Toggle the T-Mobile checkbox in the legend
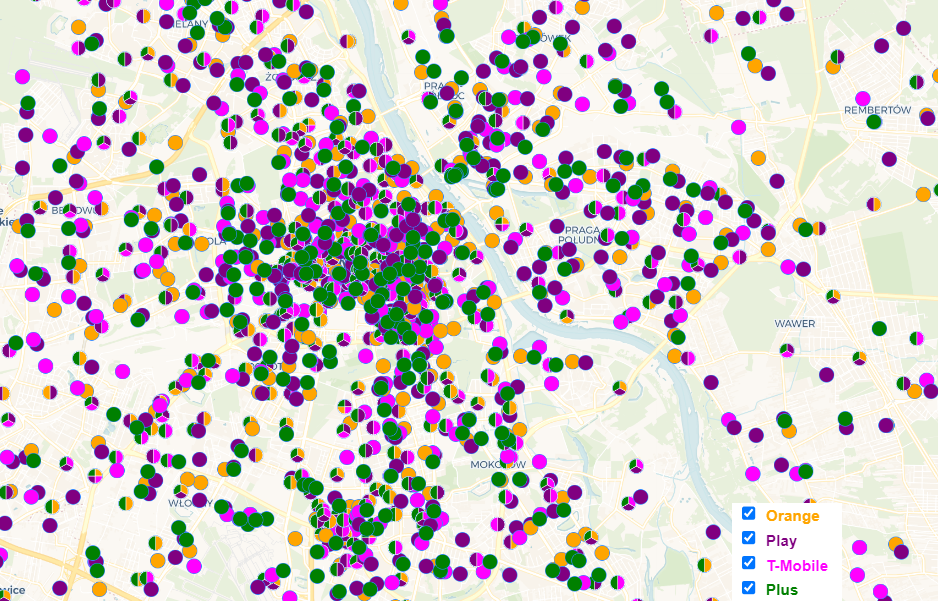This screenshot has height=601, width=938. pyautogui.click(x=748, y=564)
